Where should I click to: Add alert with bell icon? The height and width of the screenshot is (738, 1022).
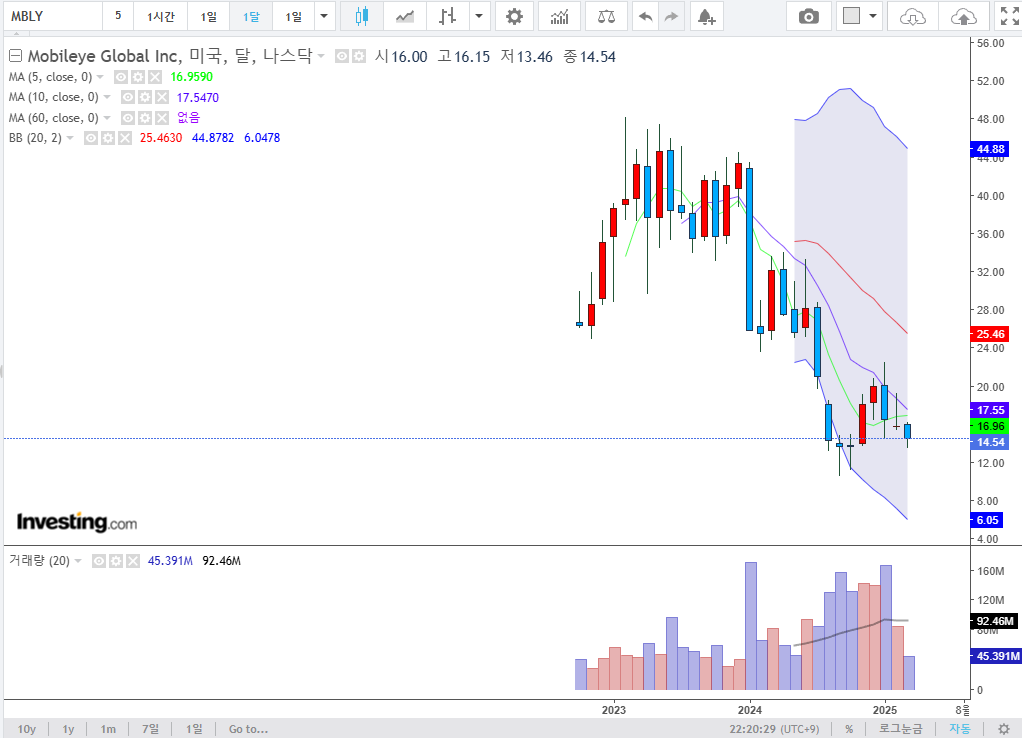point(707,16)
